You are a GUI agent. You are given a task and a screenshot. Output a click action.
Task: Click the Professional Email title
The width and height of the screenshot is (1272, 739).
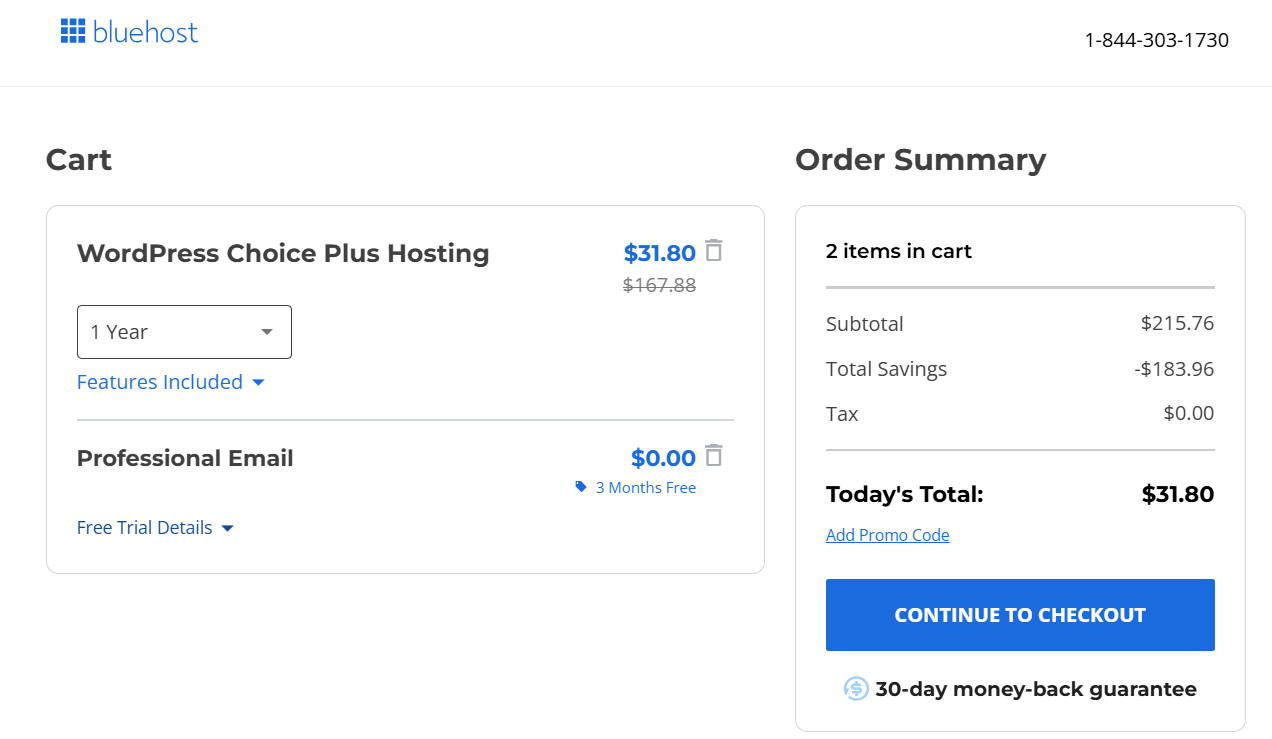click(185, 458)
